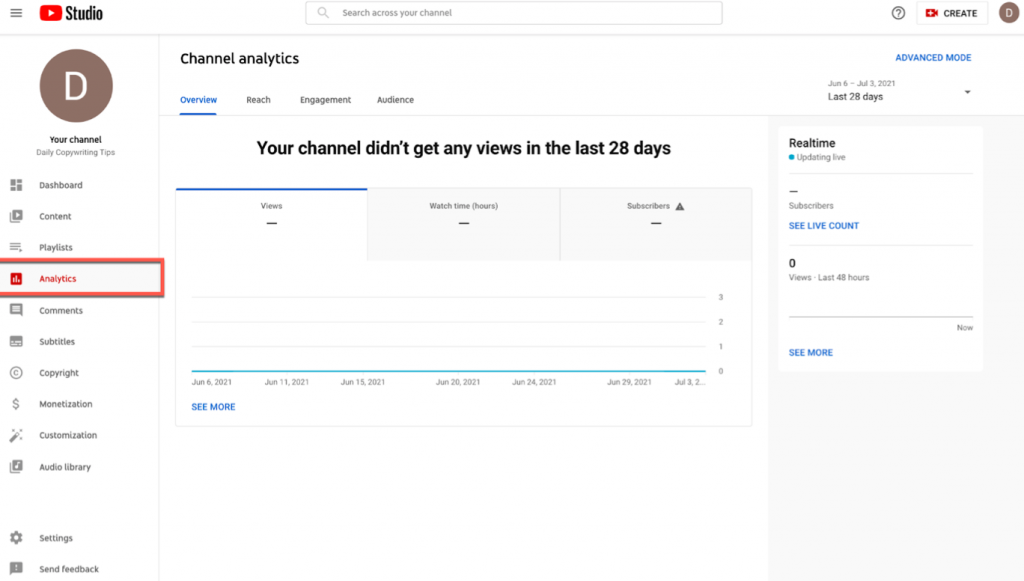This screenshot has height=581, width=1024.
Task: Select the Views metric card
Action: [272, 225]
